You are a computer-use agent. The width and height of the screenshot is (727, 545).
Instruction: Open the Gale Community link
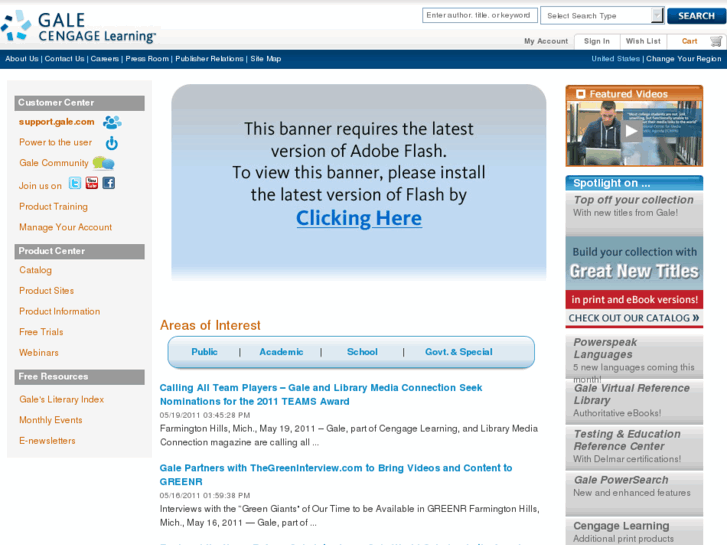(x=54, y=163)
